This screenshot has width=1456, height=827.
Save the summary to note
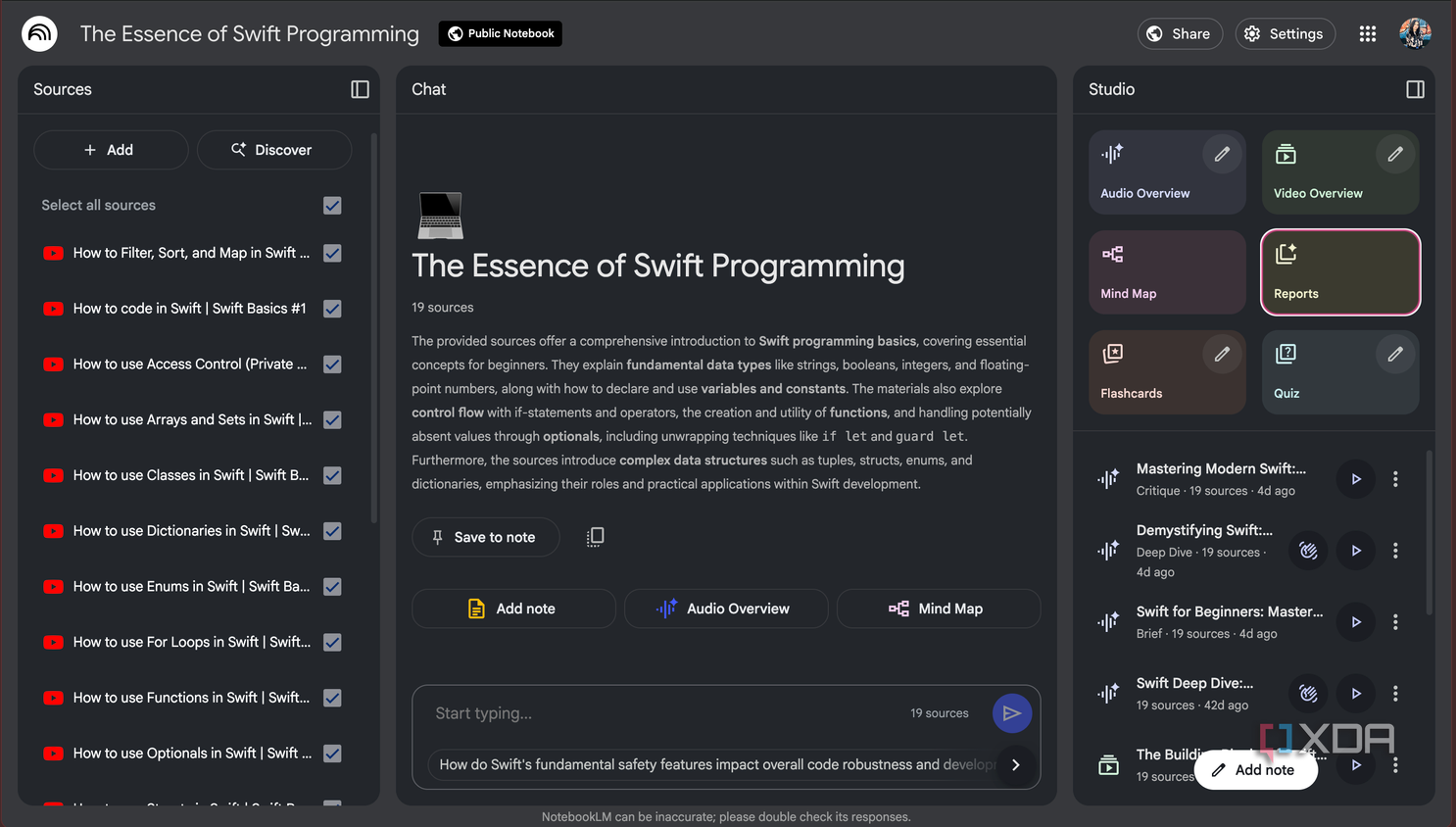click(x=485, y=537)
